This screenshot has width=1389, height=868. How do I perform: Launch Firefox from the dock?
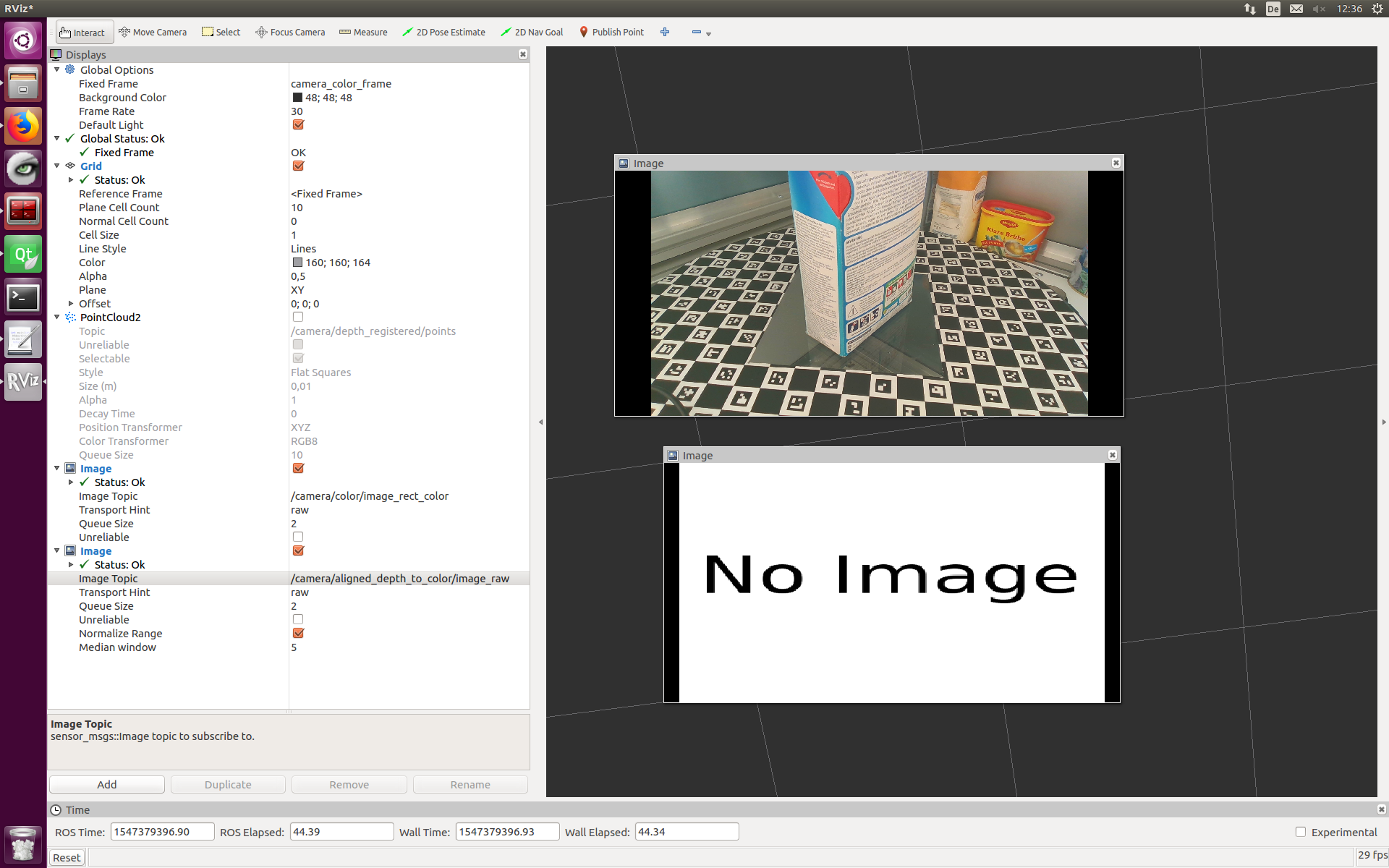pyautogui.click(x=22, y=125)
